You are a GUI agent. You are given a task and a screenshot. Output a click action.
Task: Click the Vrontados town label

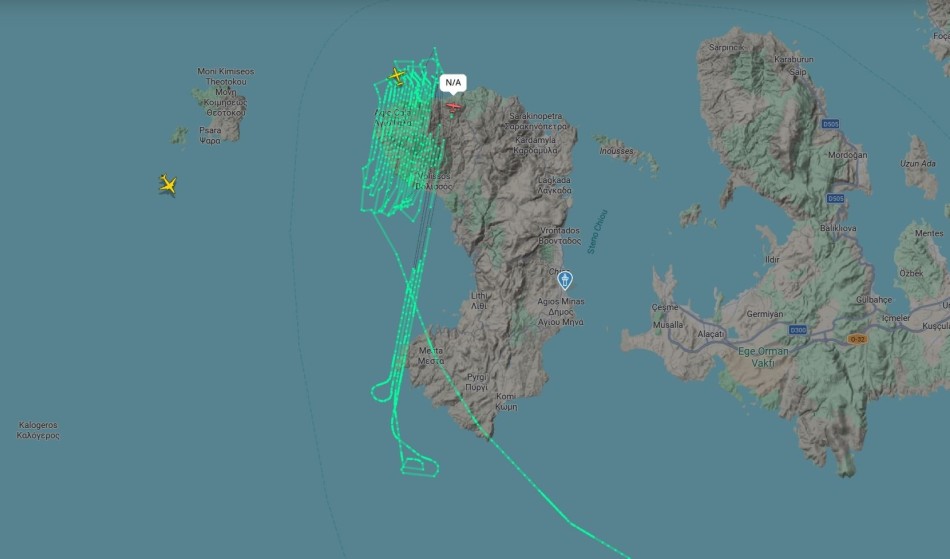(559, 236)
